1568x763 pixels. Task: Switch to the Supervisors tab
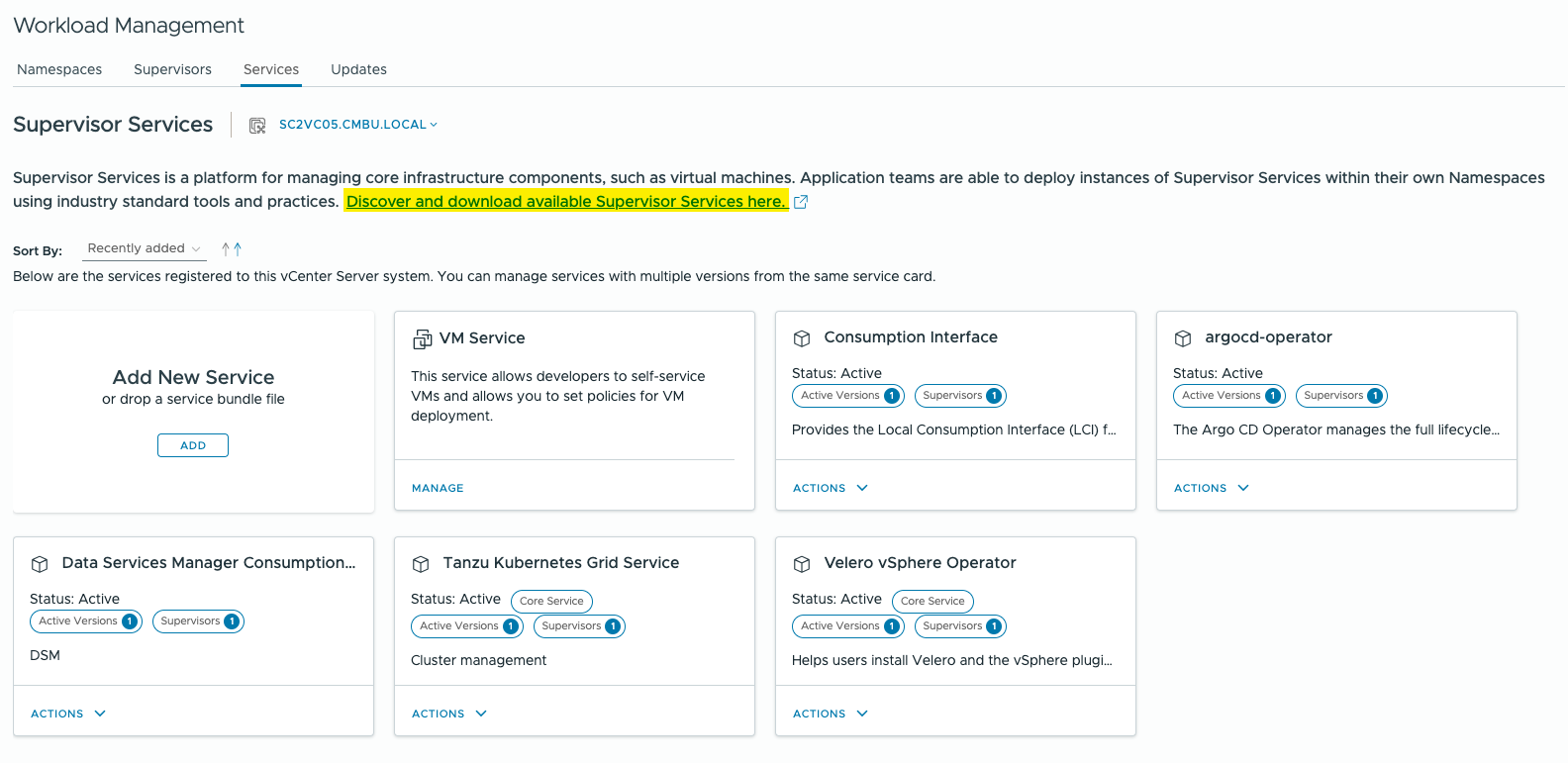click(x=172, y=69)
